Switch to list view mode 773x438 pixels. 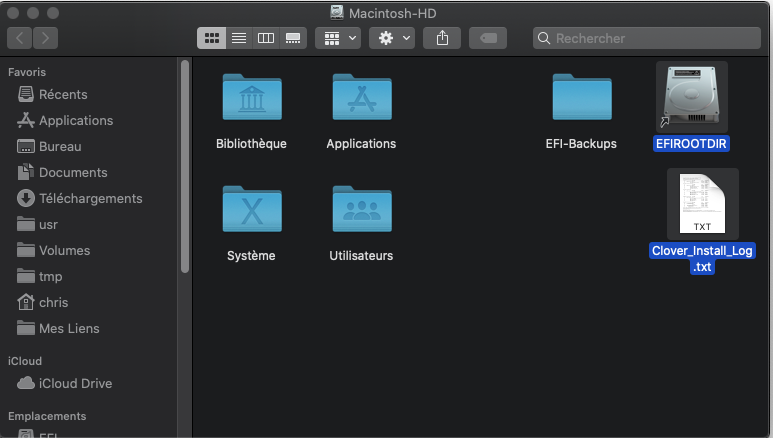pos(239,38)
